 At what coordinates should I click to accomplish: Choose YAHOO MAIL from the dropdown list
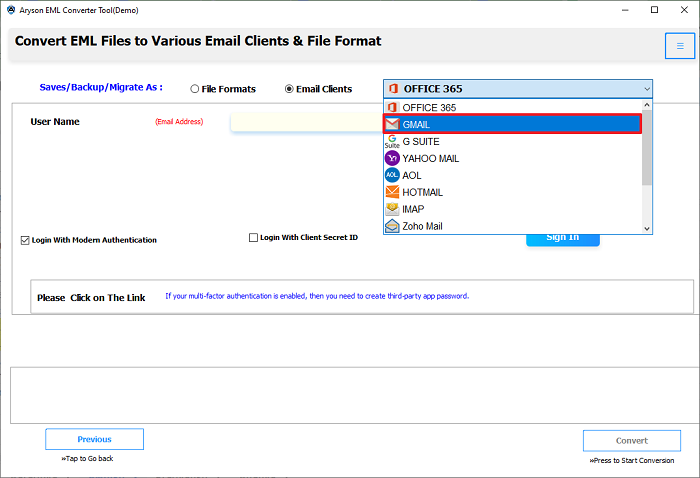[x=512, y=158]
